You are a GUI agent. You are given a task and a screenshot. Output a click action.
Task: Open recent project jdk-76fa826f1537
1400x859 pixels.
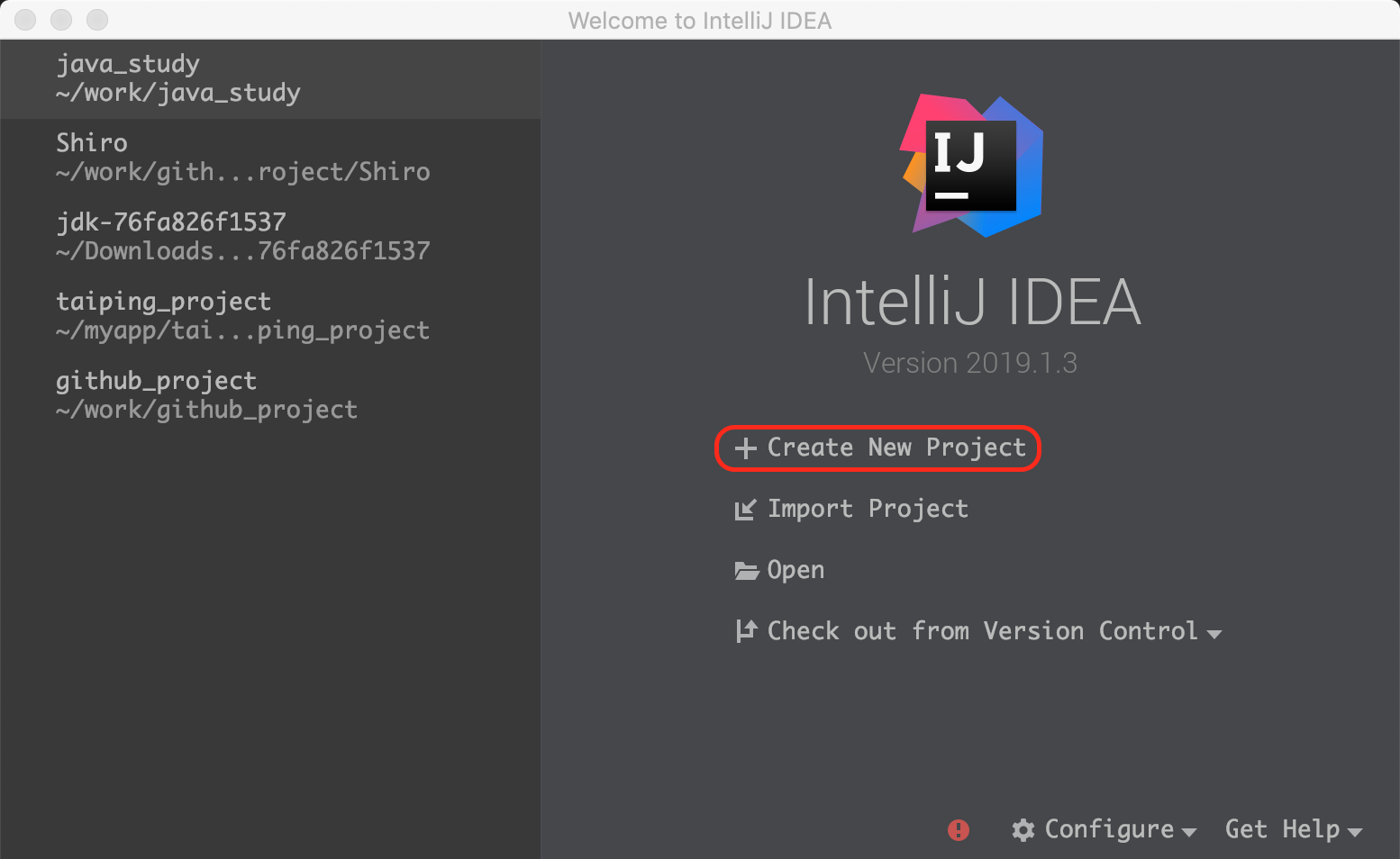pos(270,237)
